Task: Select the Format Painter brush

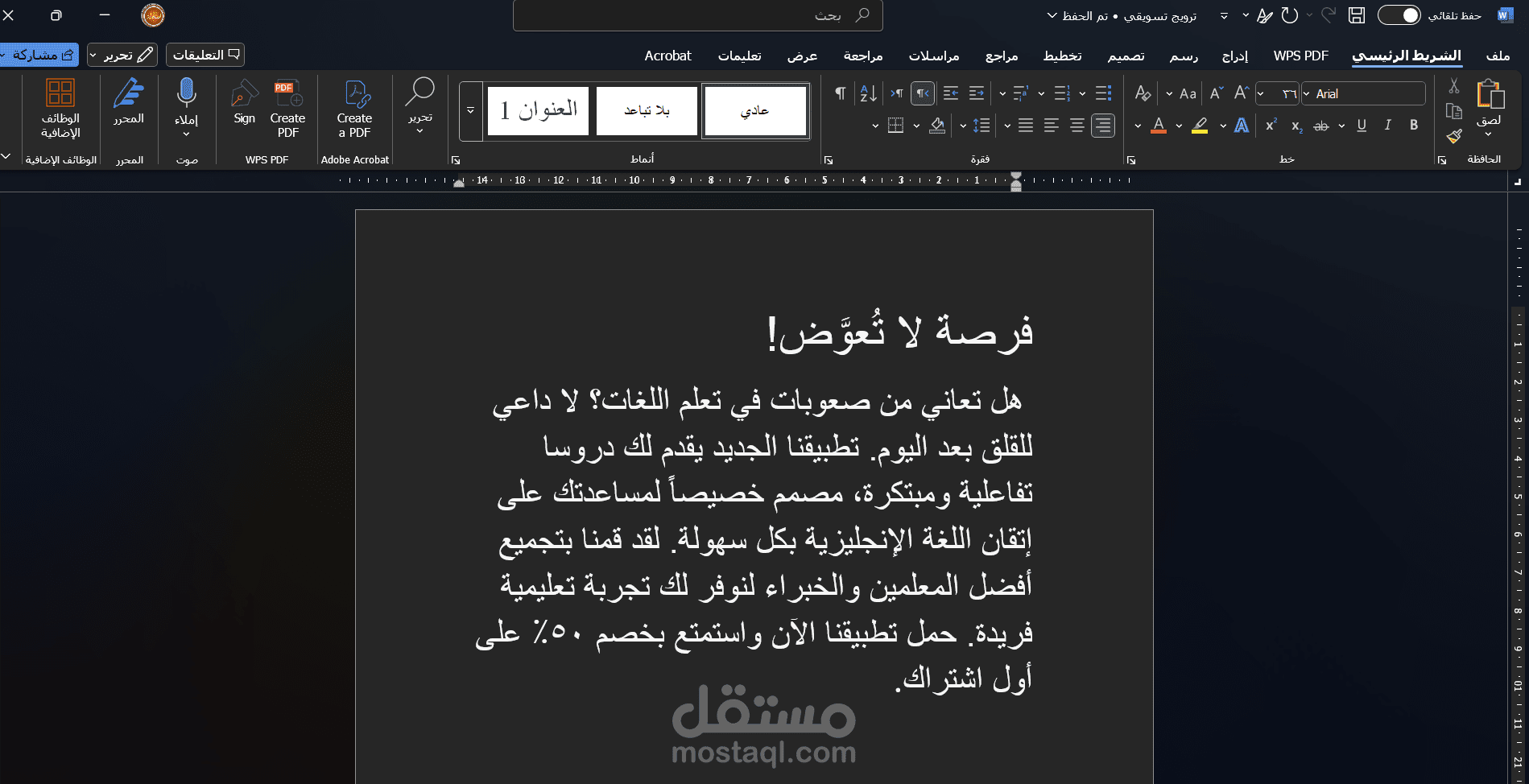Action: click(1454, 136)
